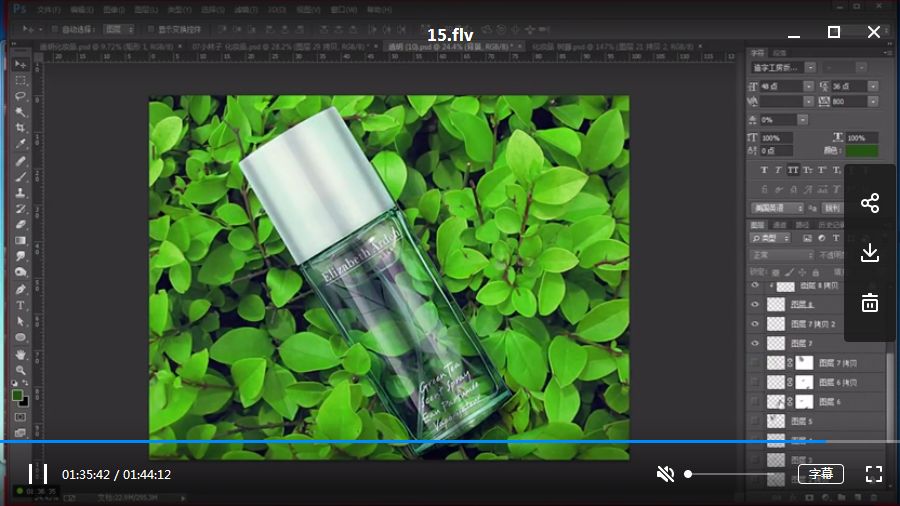The height and width of the screenshot is (506, 900).
Task: Switch to the document tab at 147%
Action: [615, 46]
